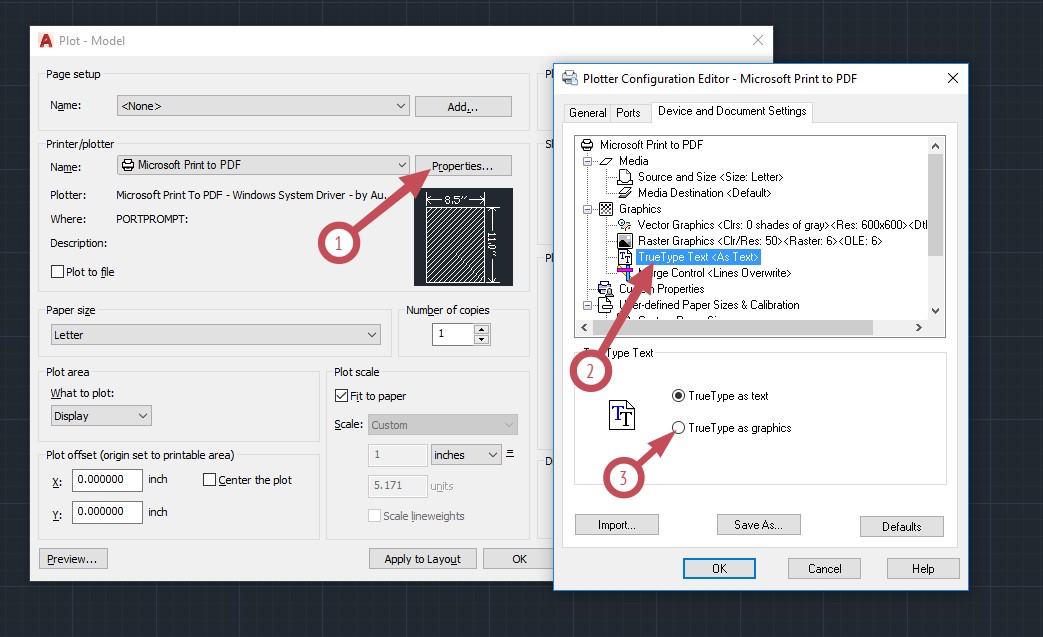Click the Graphics node icon

coord(606,209)
